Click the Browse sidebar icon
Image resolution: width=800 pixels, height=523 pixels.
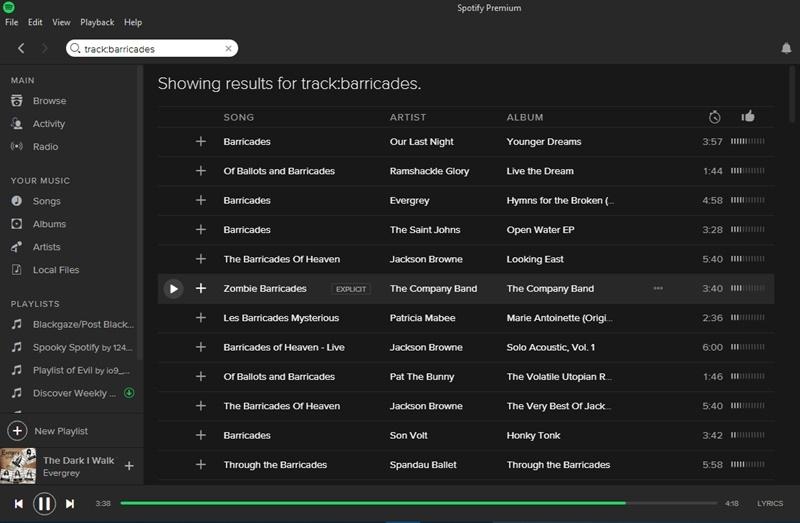[x=17, y=101]
